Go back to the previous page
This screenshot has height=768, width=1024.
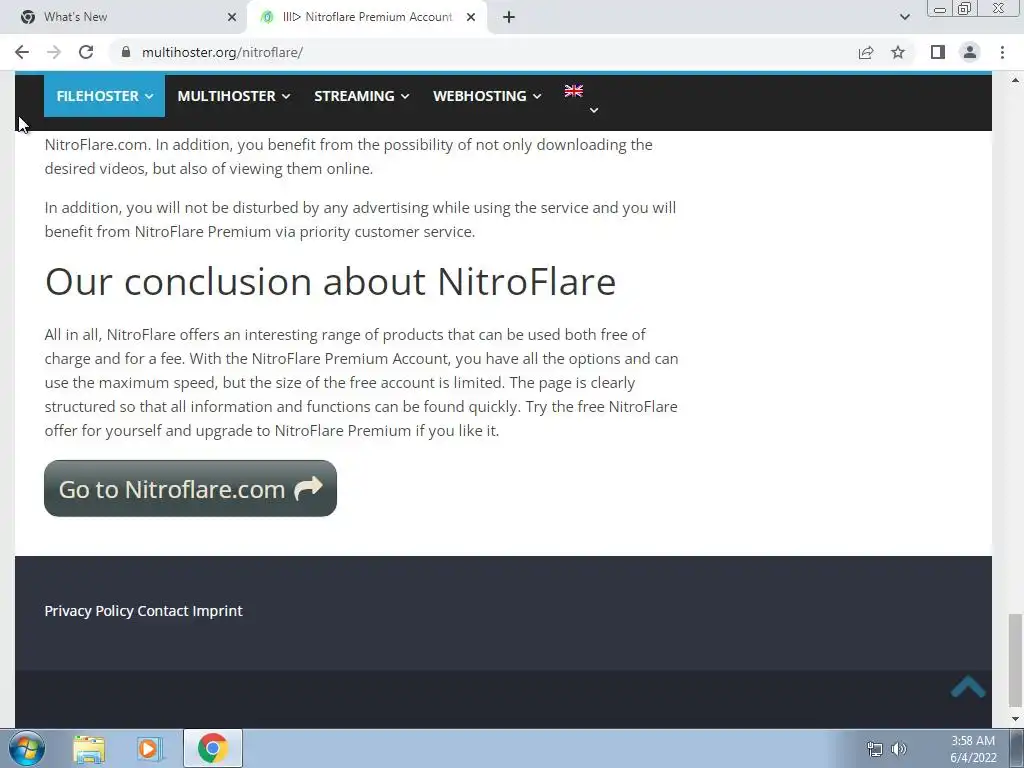pyautogui.click(x=22, y=52)
